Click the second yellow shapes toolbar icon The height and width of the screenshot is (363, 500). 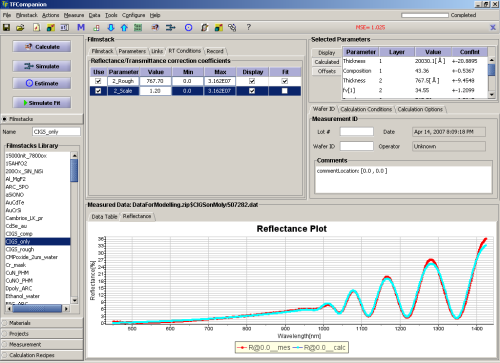click(x=219, y=28)
